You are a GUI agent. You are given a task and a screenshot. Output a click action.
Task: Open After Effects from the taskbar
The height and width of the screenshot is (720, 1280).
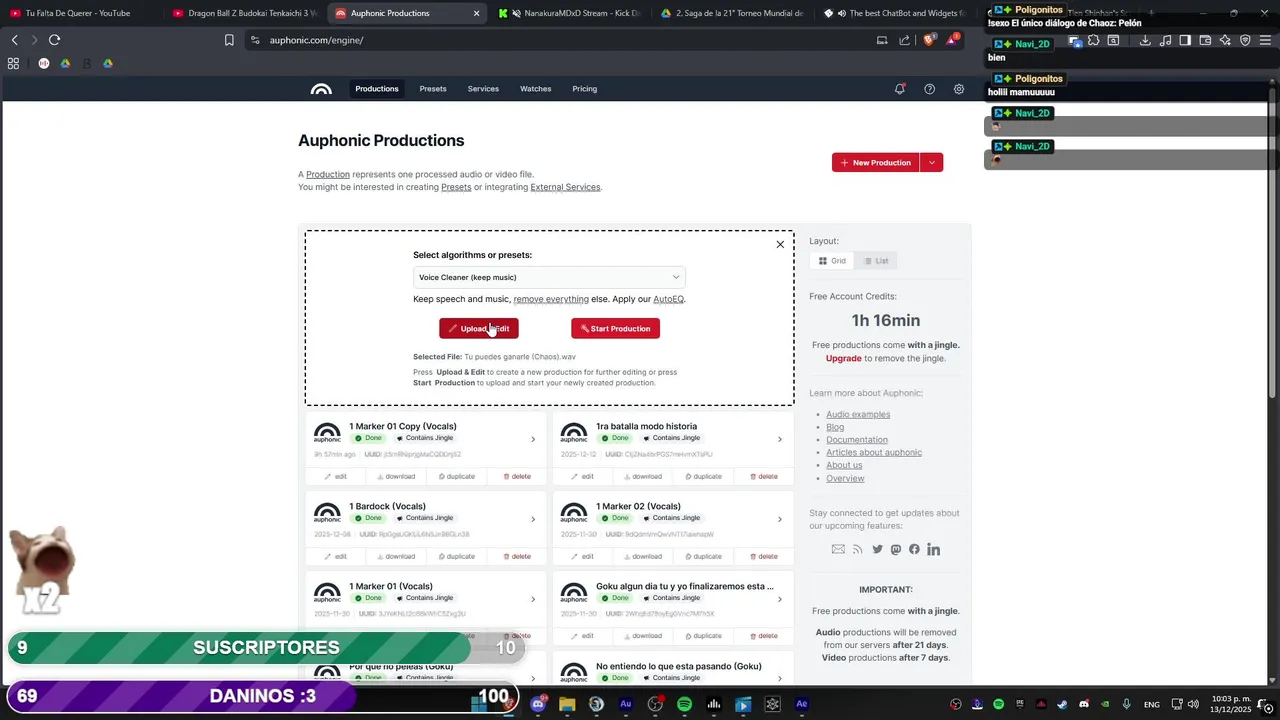tap(801, 704)
